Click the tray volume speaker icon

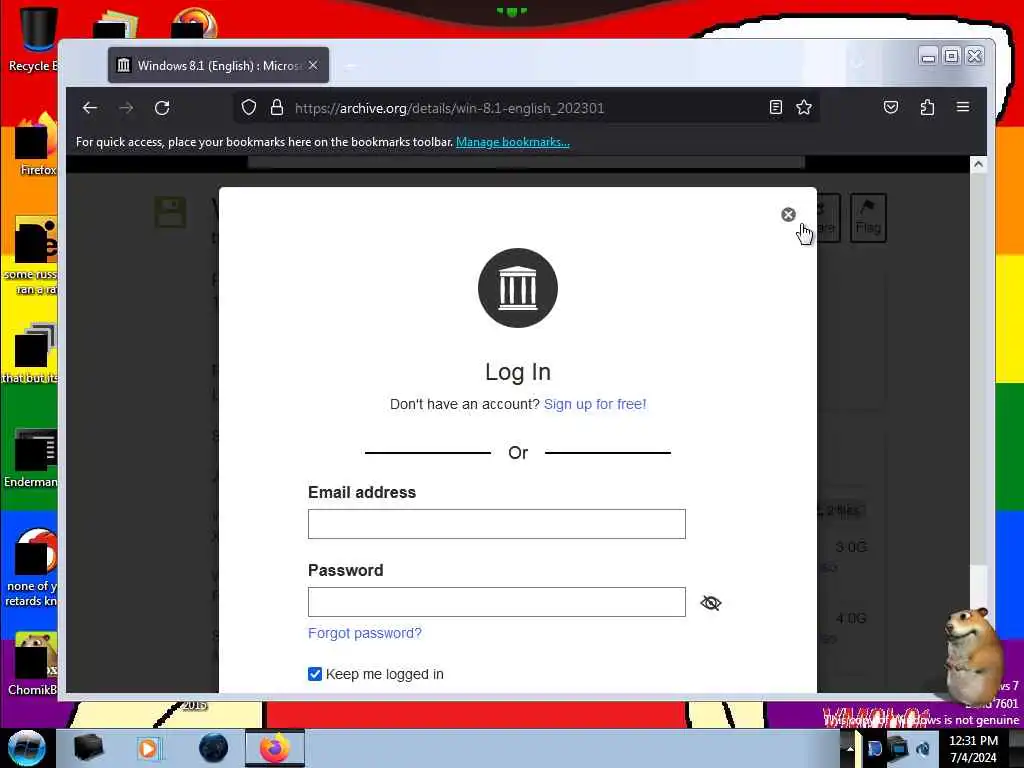pos(923,748)
